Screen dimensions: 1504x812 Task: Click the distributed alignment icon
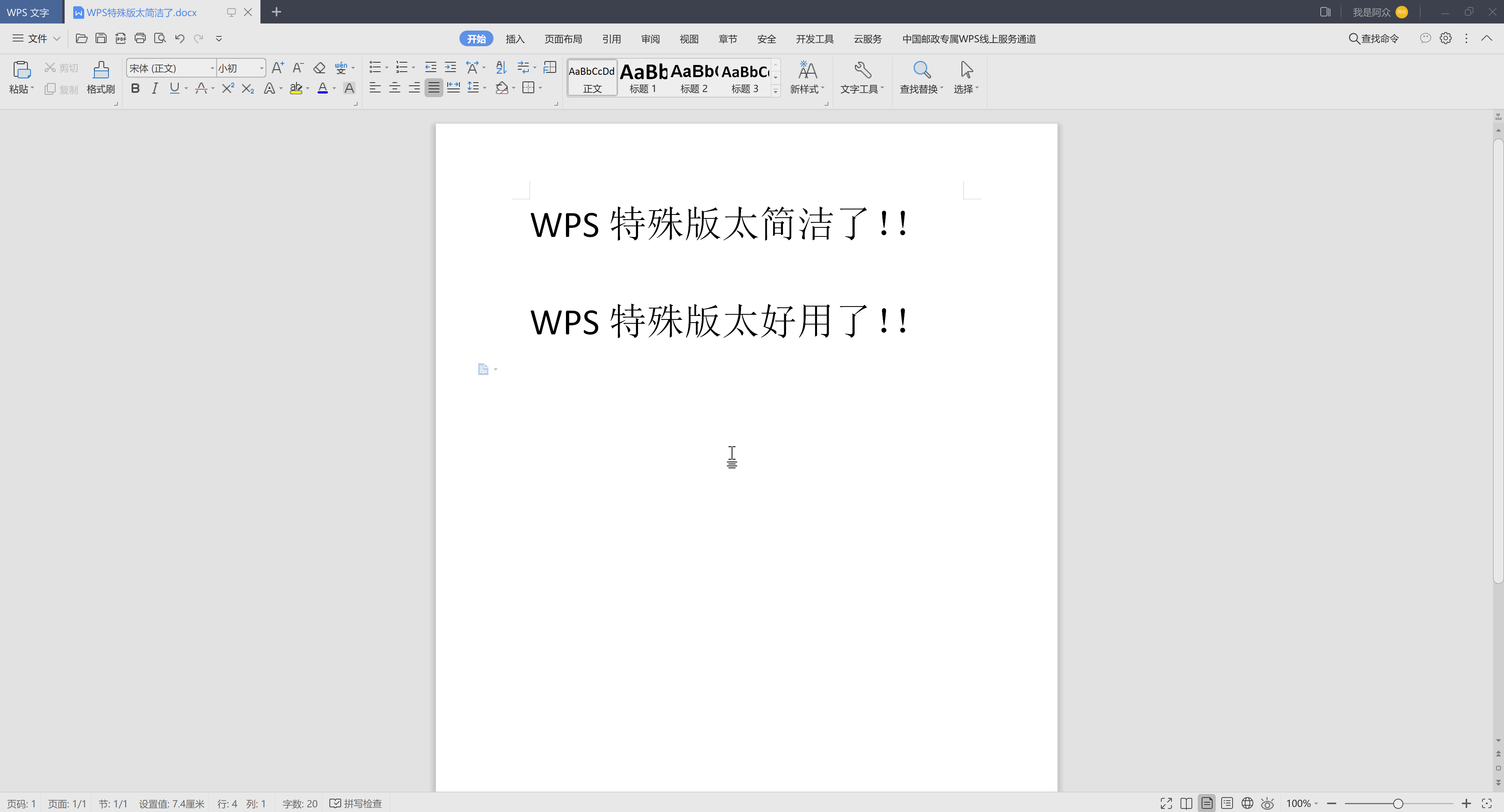pos(454,88)
